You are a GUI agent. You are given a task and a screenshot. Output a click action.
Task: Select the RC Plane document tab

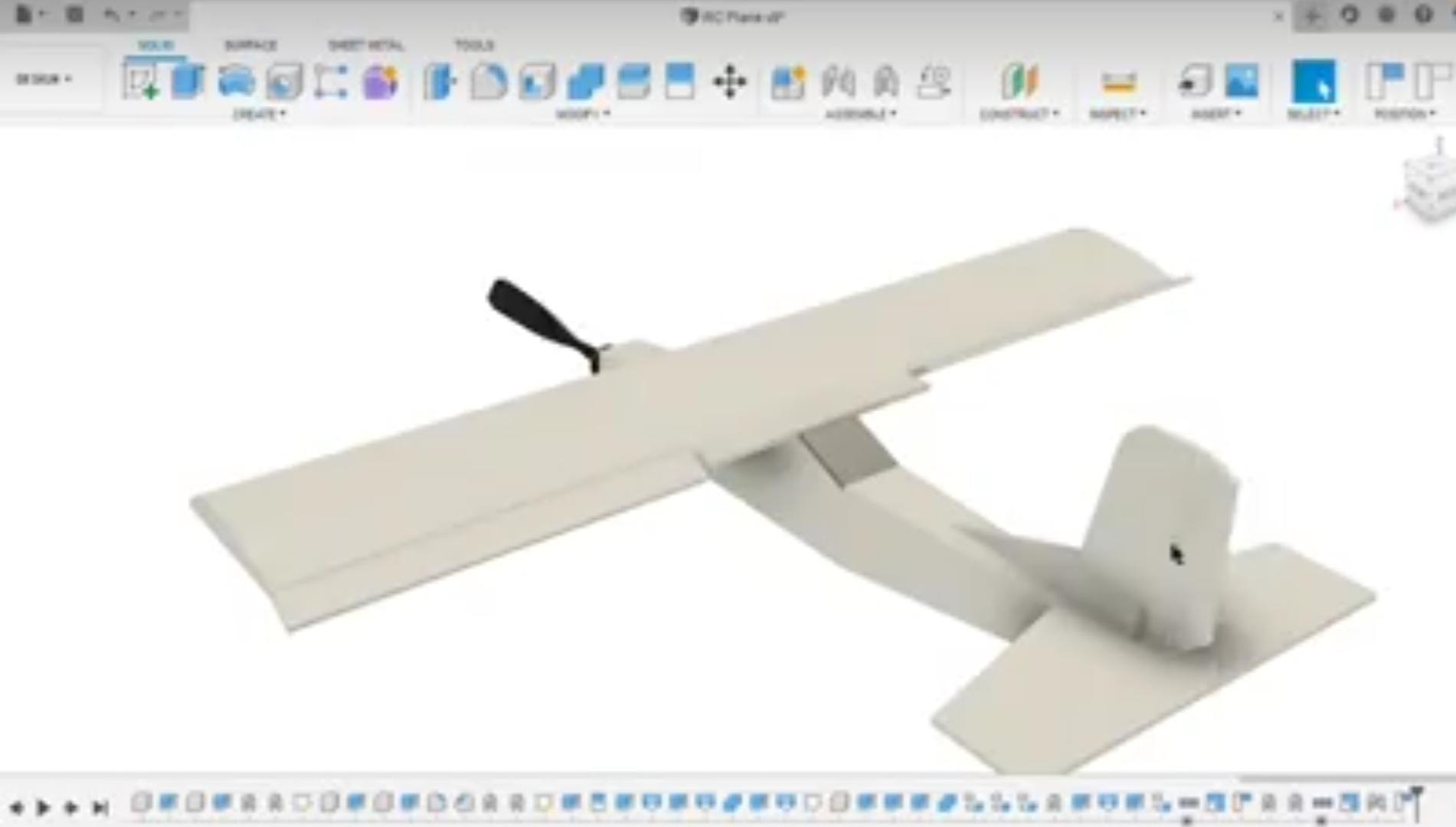(x=733, y=16)
